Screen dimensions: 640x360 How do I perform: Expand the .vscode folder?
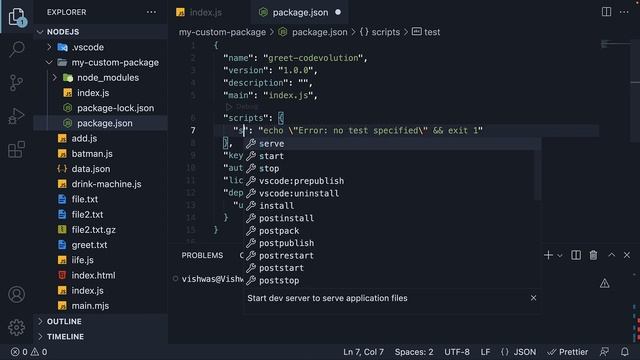tap(100, 47)
